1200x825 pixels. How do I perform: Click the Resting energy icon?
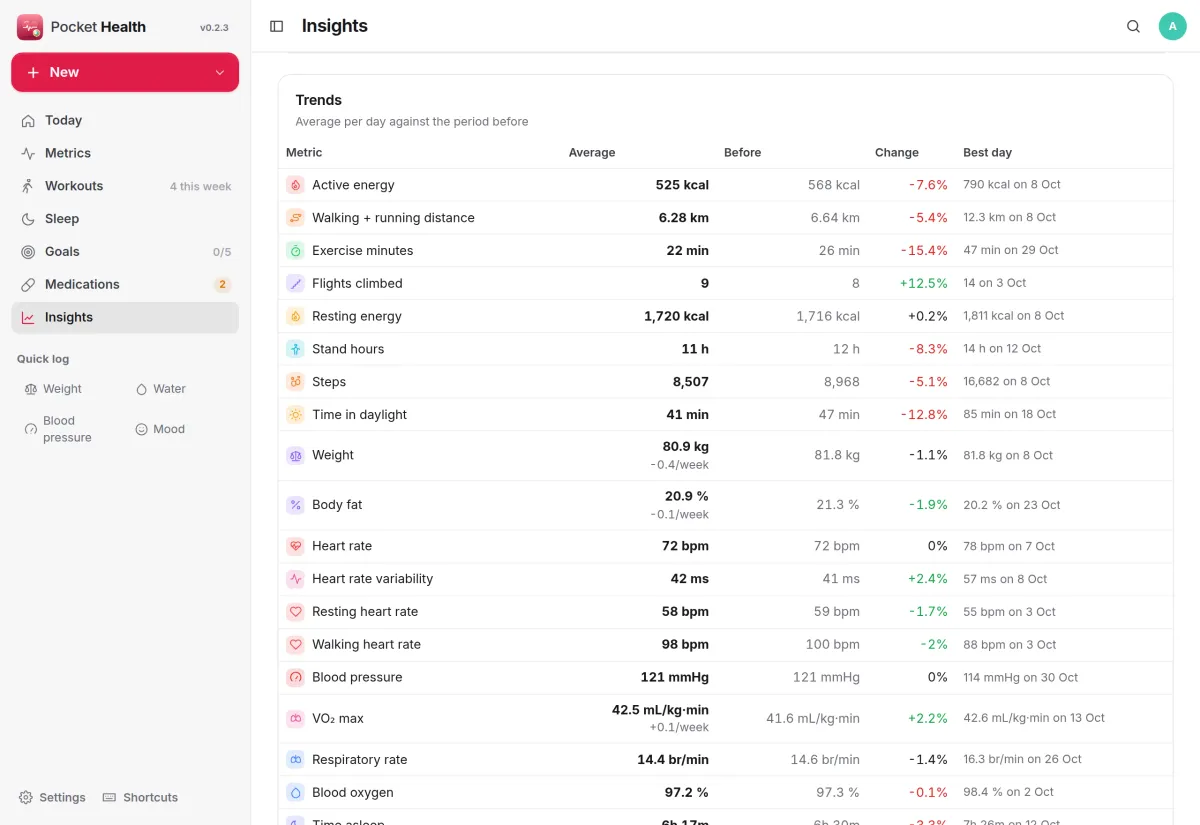click(x=295, y=316)
